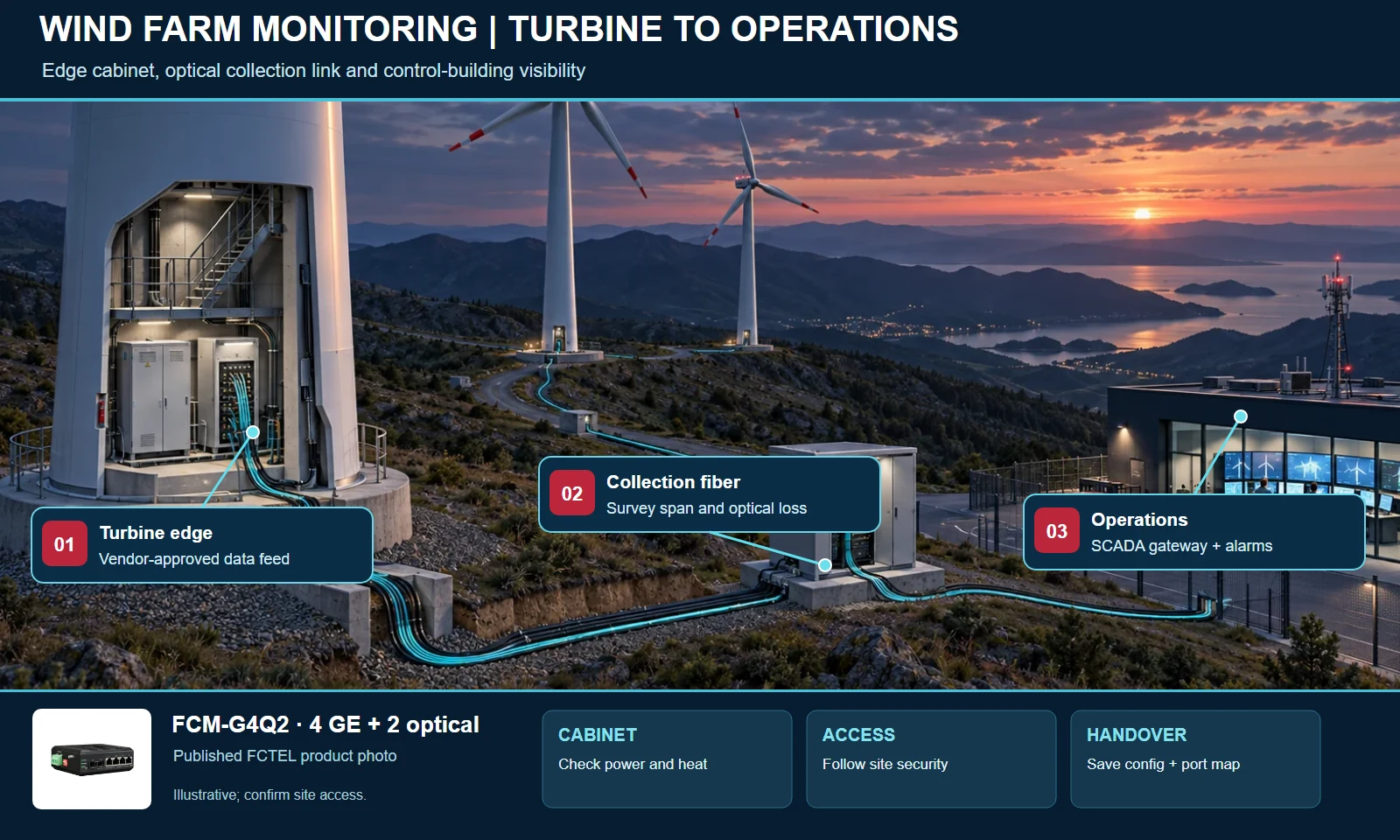Click 'Illustrative; confirm site access.' note
Image resolution: width=1400 pixels, height=840 pixels.
(269, 795)
